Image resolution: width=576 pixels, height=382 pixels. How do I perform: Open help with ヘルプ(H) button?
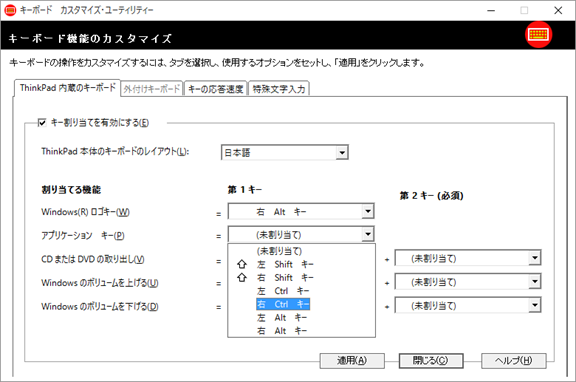(514, 361)
